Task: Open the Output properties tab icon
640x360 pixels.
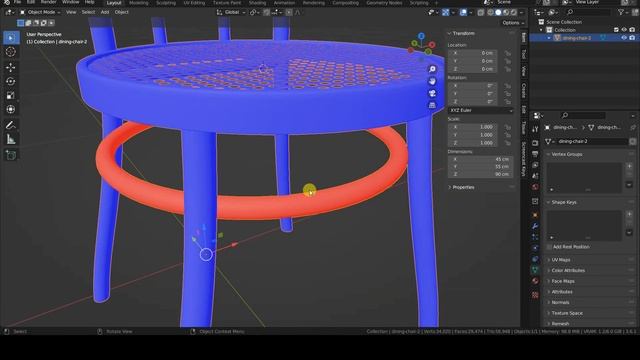Action: tap(535, 154)
